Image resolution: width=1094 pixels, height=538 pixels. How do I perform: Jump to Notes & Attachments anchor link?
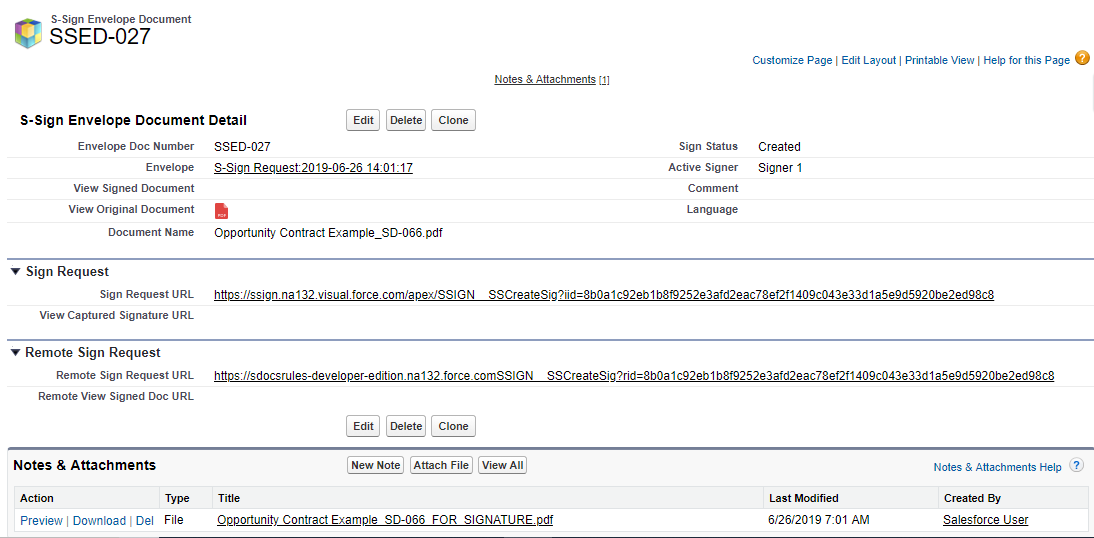point(545,80)
